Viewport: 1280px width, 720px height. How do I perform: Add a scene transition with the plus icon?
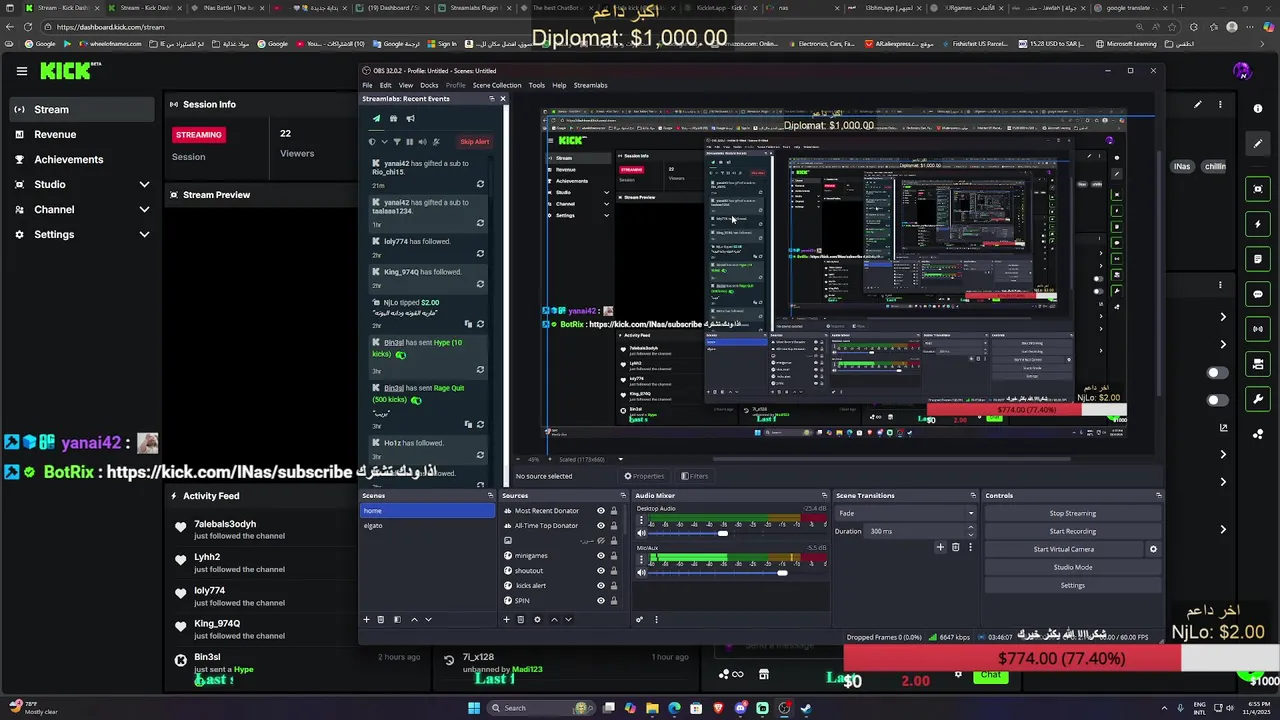(940, 547)
